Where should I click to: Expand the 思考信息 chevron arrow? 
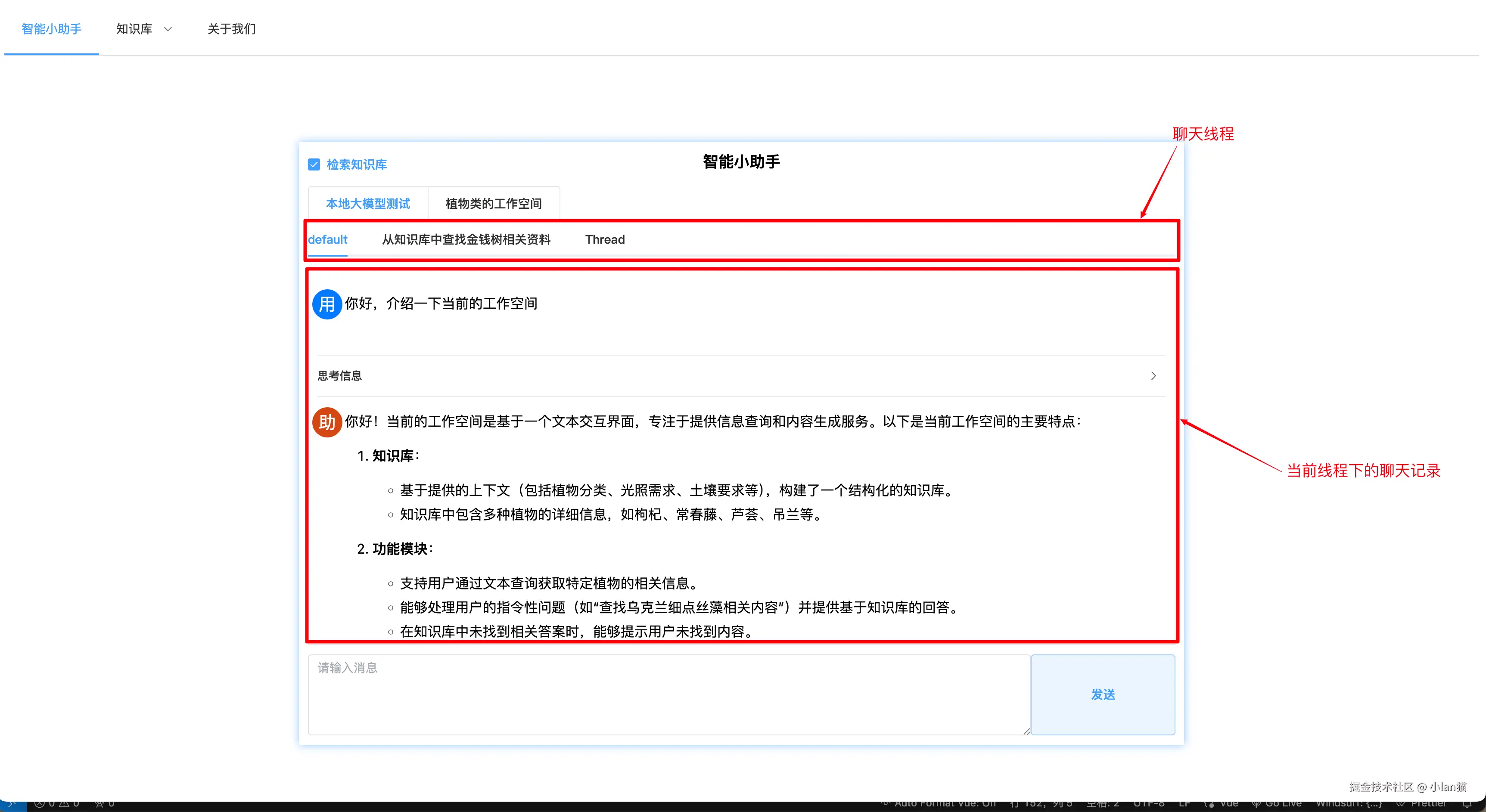point(1153,376)
